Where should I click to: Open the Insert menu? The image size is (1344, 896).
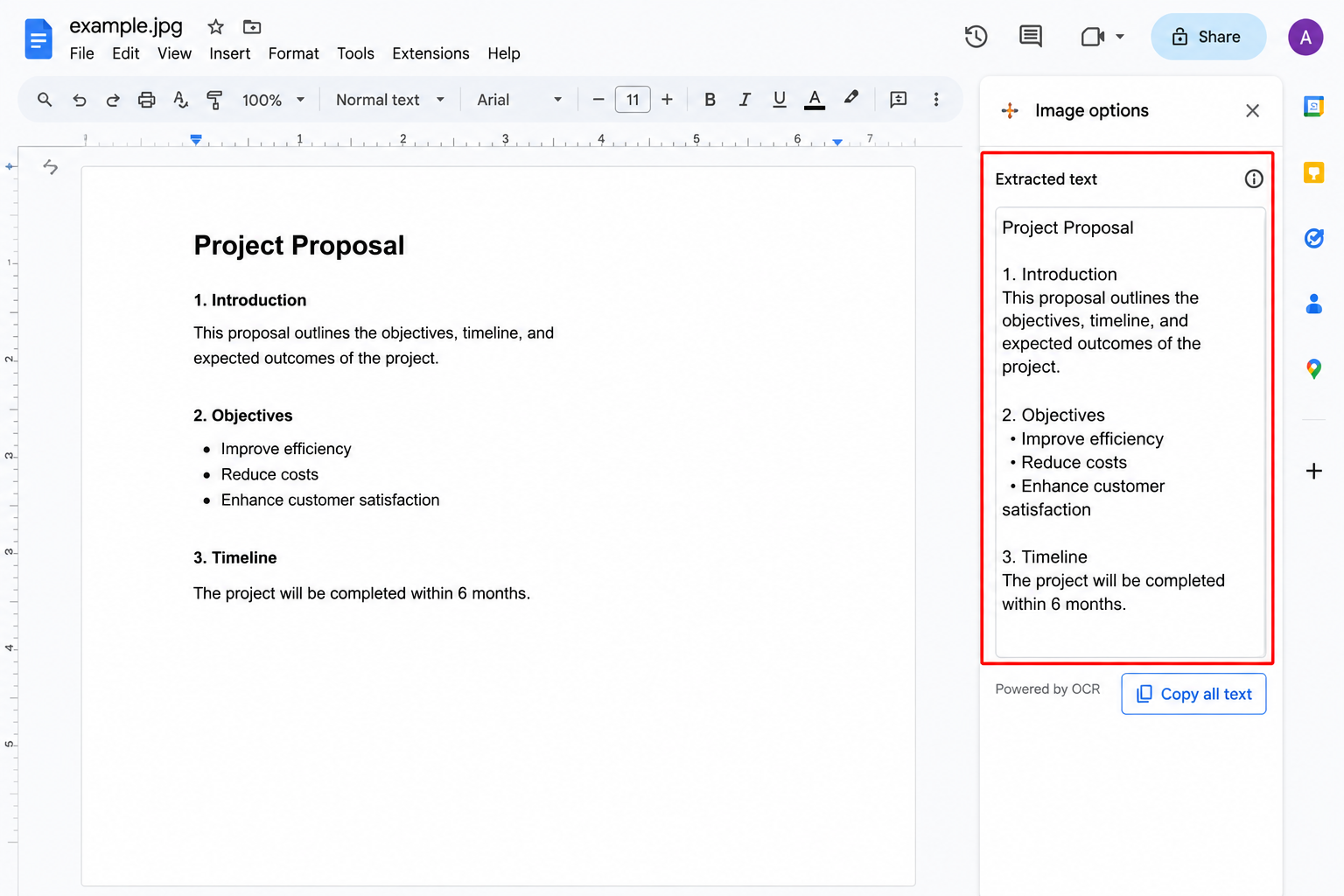pyautogui.click(x=229, y=53)
